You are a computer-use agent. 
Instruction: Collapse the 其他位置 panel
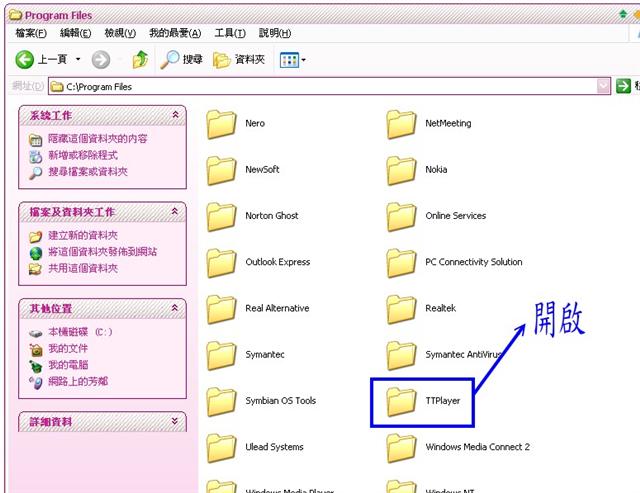point(175,308)
